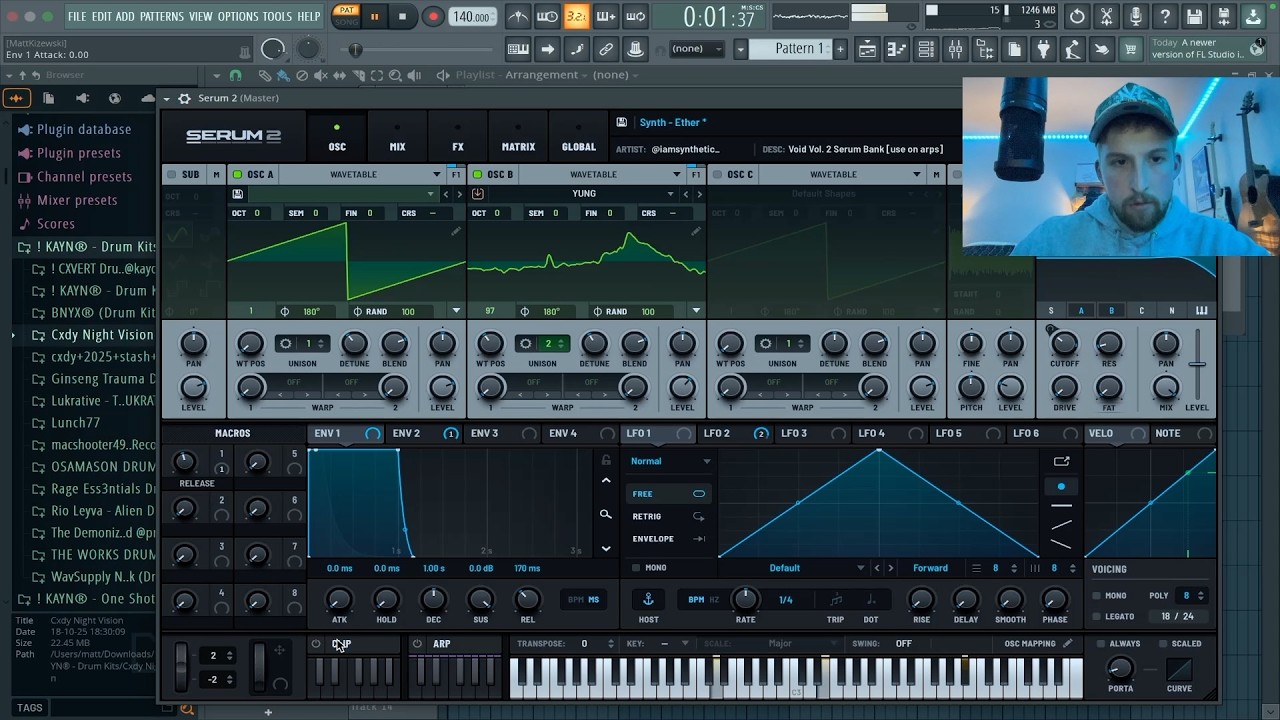Image resolution: width=1280 pixels, height=720 pixels.
Task: Open the LFO Normal mode dropdown
Action: coord(670,461)
